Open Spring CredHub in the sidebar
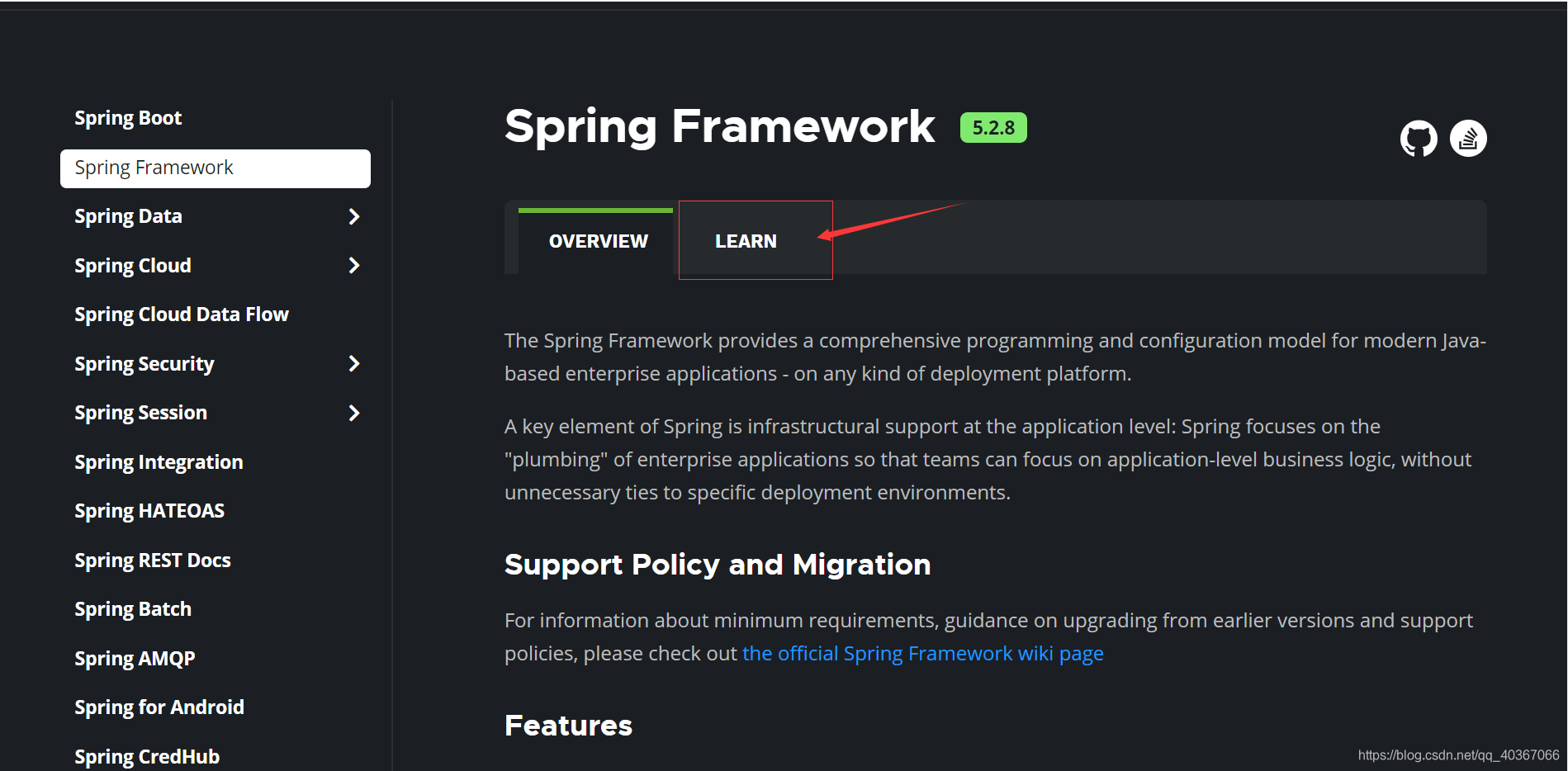Image resolution: width=1568 pixels, height=771 pixels. [147, 757]
